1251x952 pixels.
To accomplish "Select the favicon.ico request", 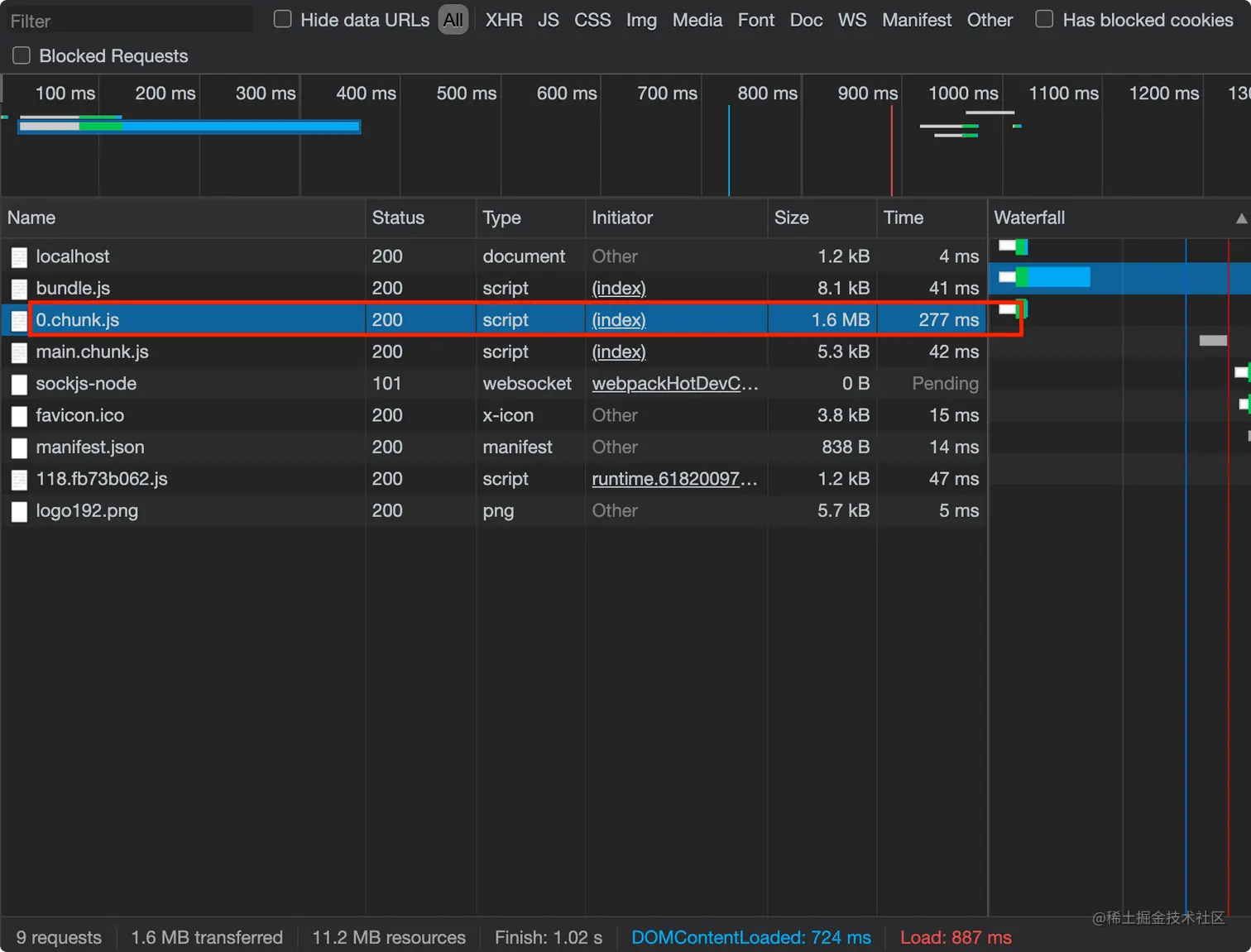I will 494,415.
